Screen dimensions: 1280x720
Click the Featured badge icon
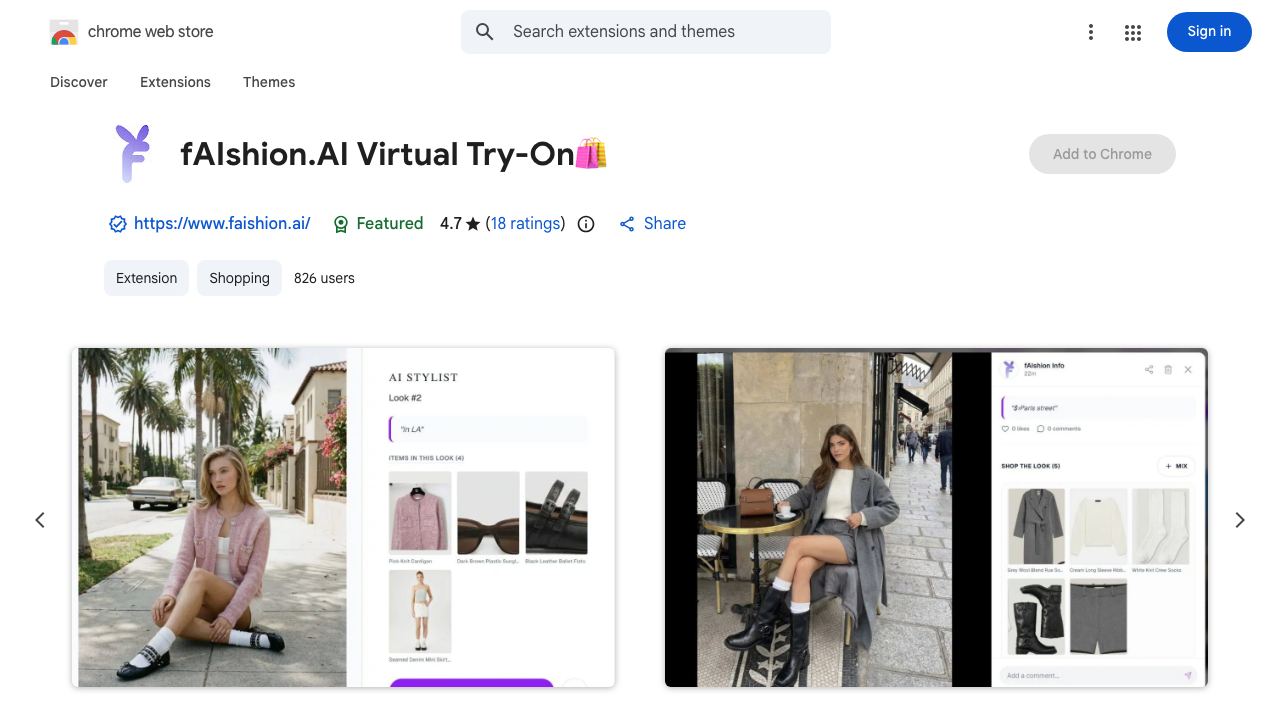click(x=341, y=224)
